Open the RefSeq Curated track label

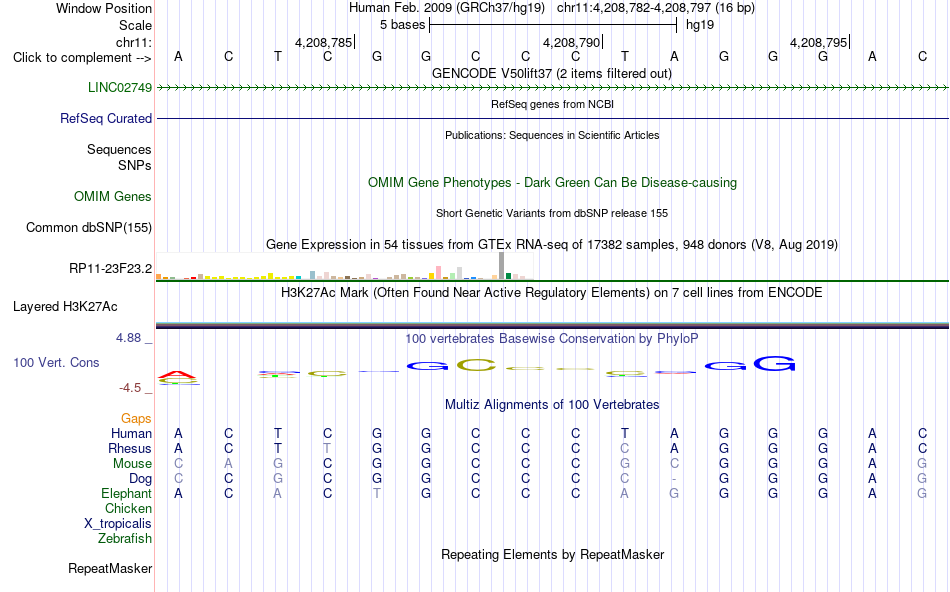[106, 118]
